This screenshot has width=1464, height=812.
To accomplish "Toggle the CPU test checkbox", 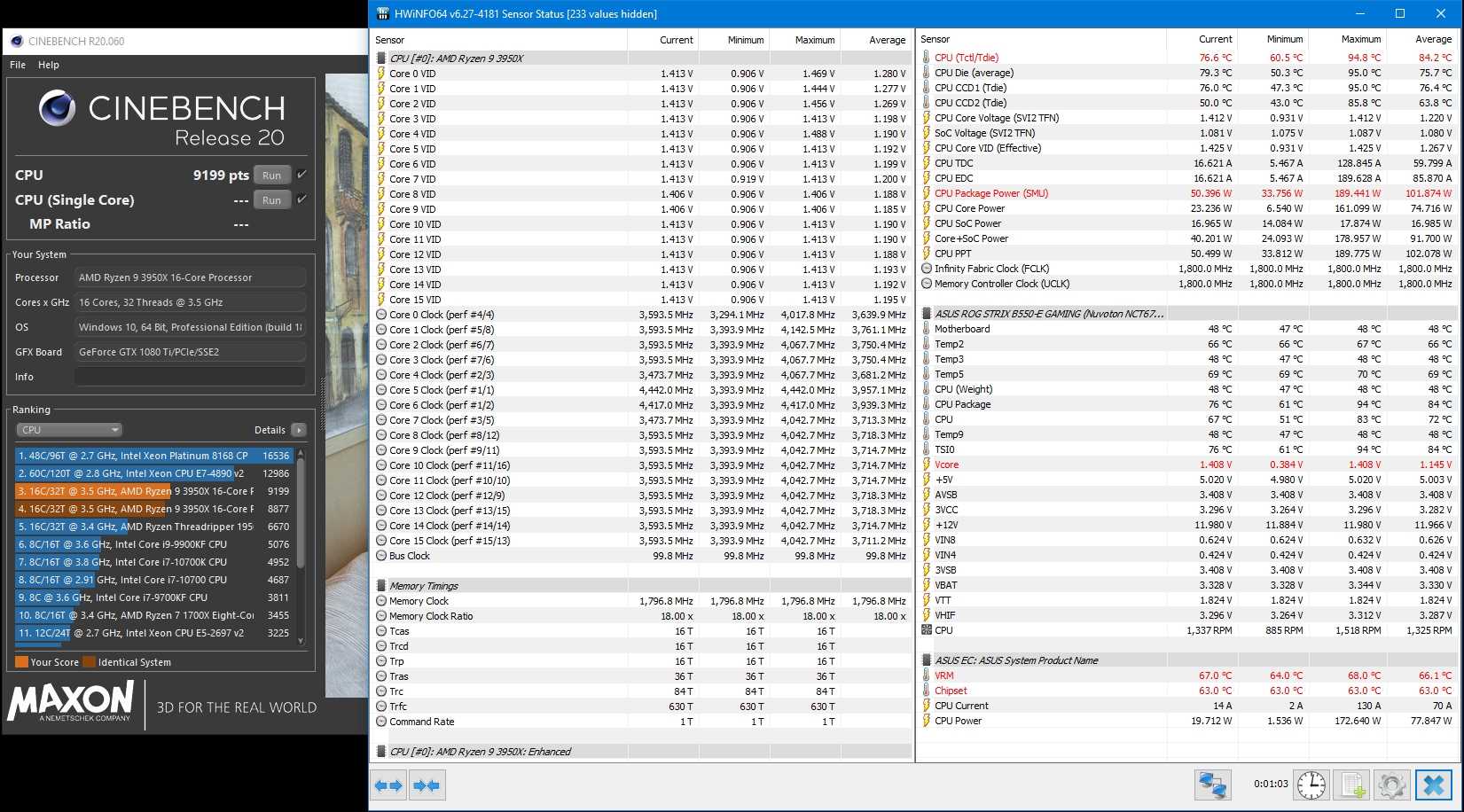I will coord(302,175).
